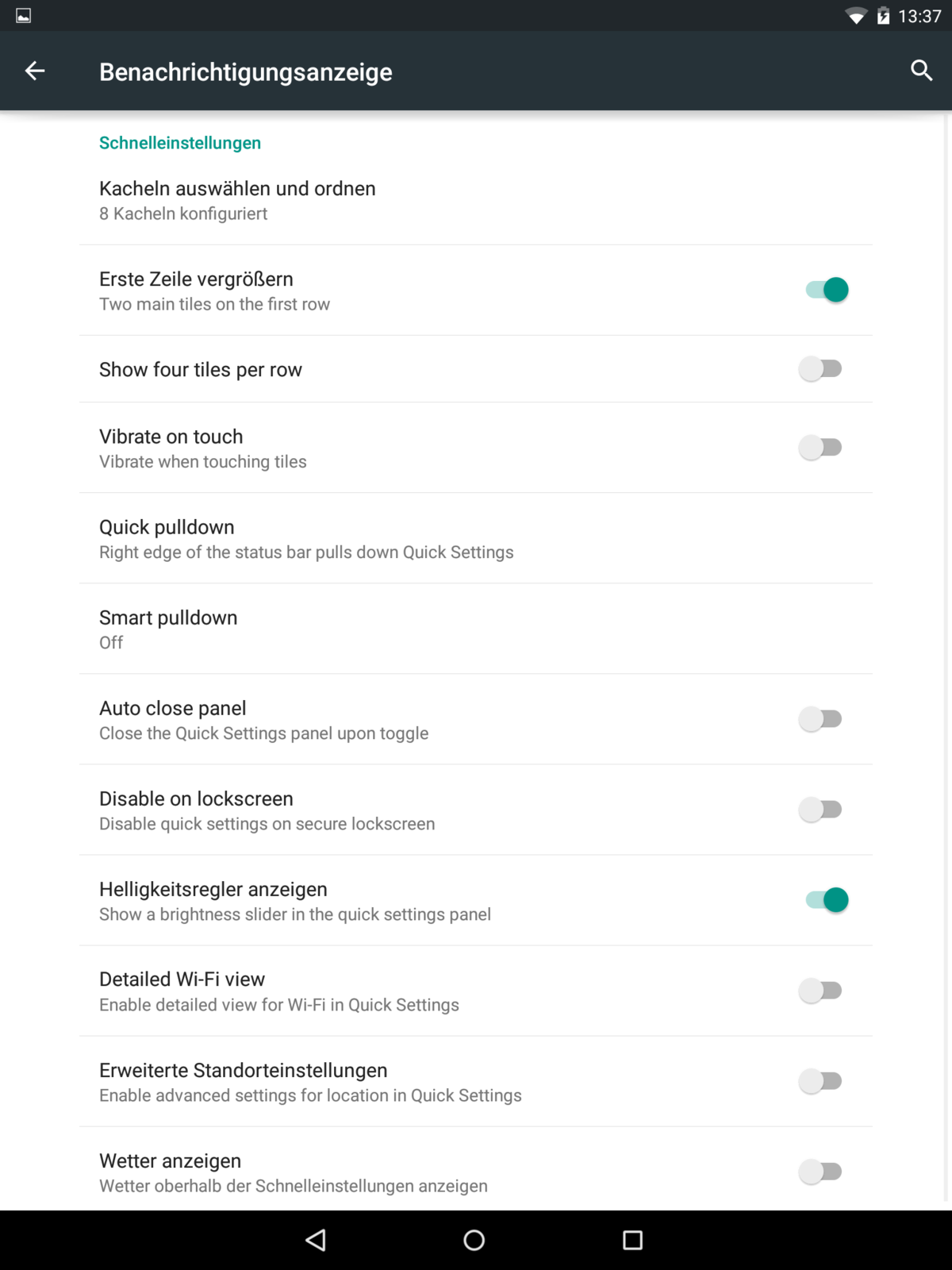The image size is (952, 1270).
Task: Turn off Helligkeitsregler anzeigen switch
Action: click(x=826, y=900)
